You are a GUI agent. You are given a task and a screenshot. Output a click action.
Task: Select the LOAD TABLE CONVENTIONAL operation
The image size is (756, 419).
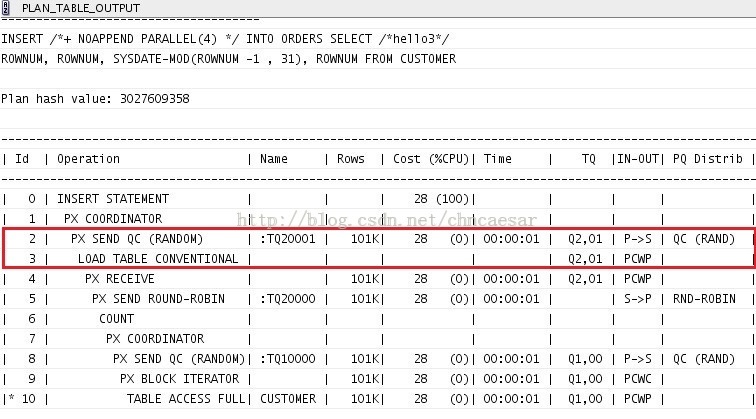[x=158, y=259]
